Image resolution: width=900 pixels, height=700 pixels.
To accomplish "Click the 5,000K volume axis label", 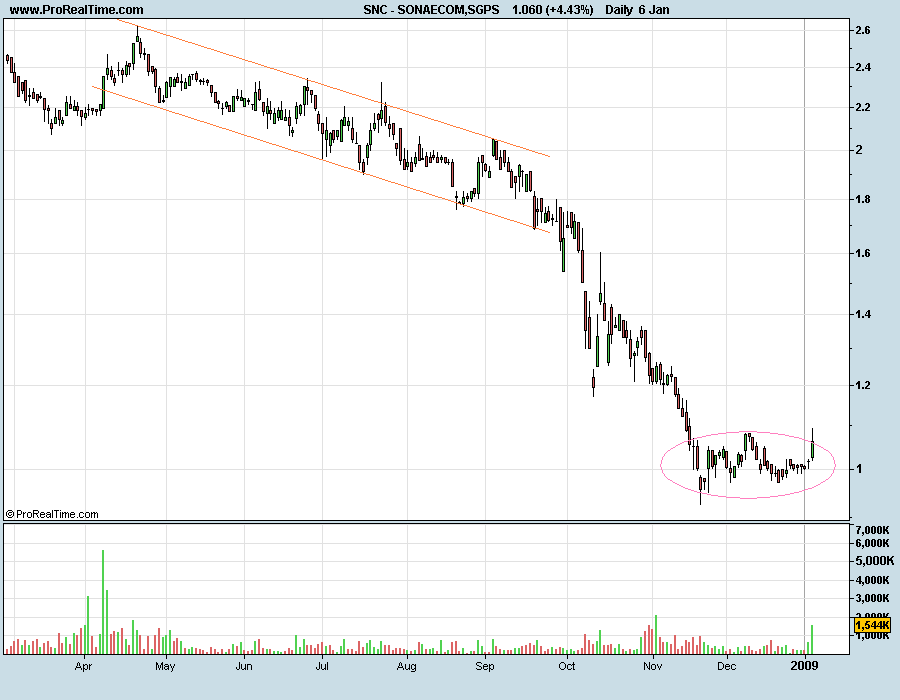I will [x=875, y=561].
